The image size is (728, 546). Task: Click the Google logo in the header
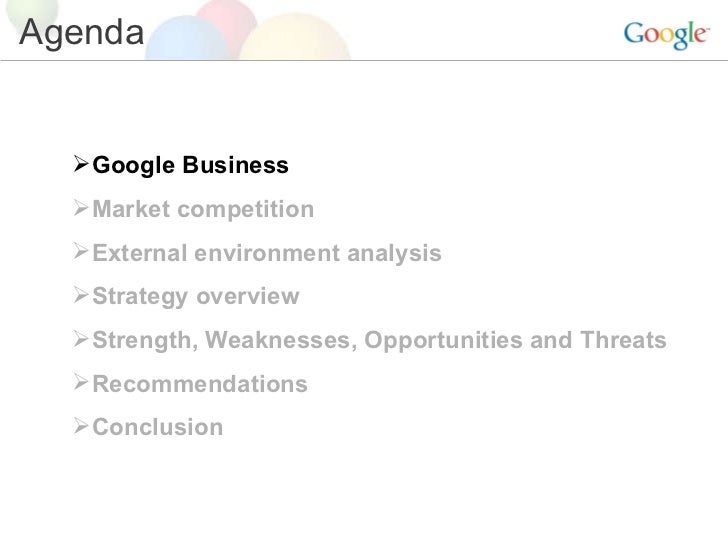(x=666, y=35)
